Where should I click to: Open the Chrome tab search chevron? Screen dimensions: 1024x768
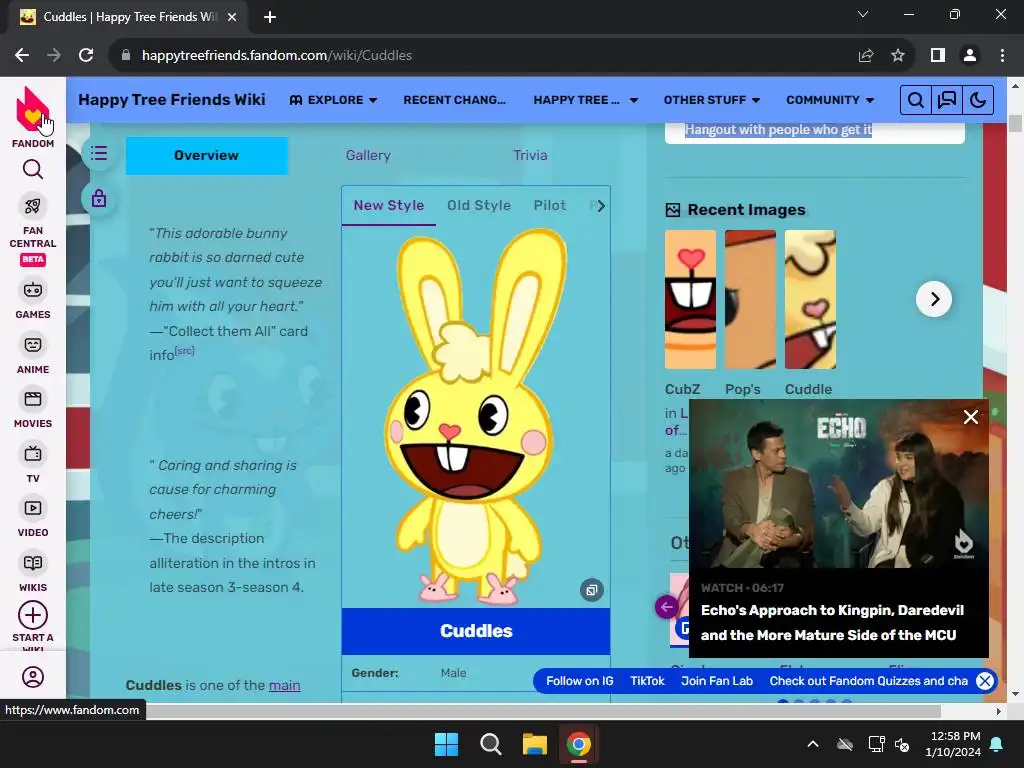[x=863, y=14]
